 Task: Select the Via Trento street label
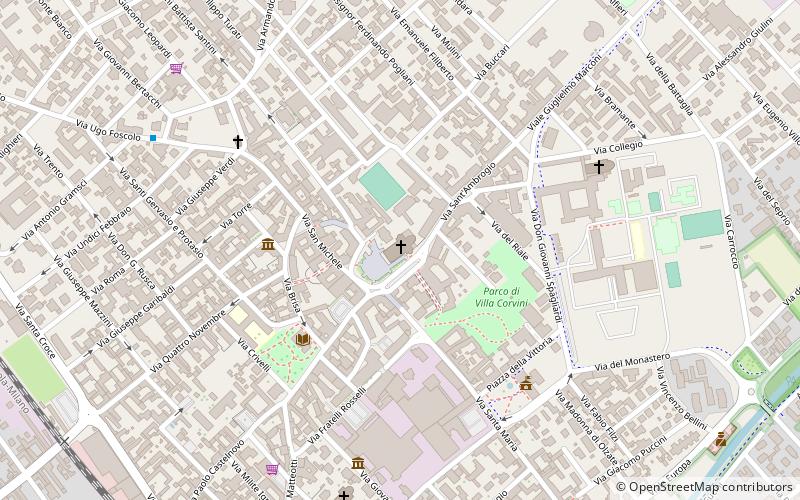pos(48,161)
